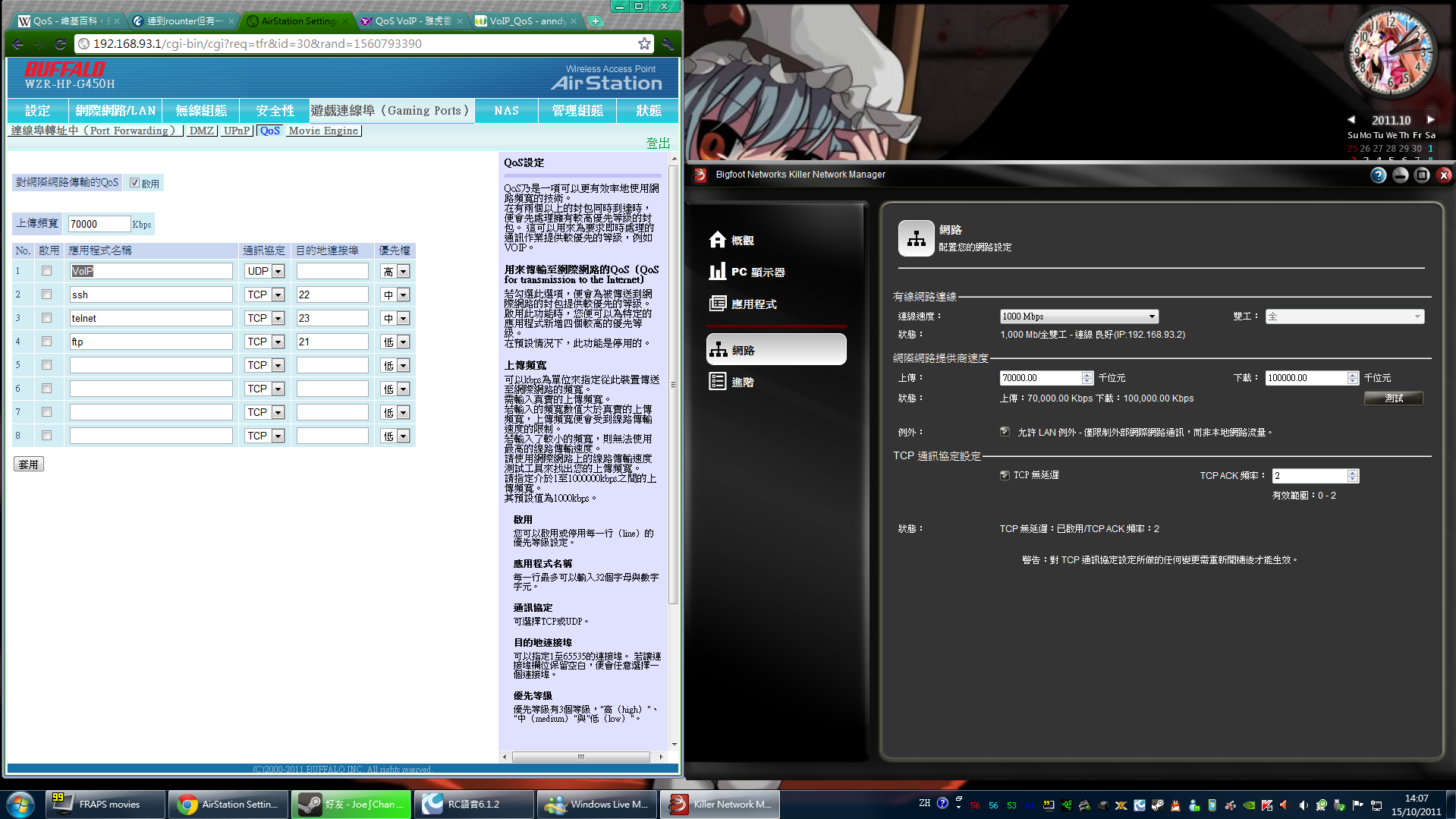
Task: Open the TCP protocol dropdown for ssh
Action: click(x=264, y=295)
